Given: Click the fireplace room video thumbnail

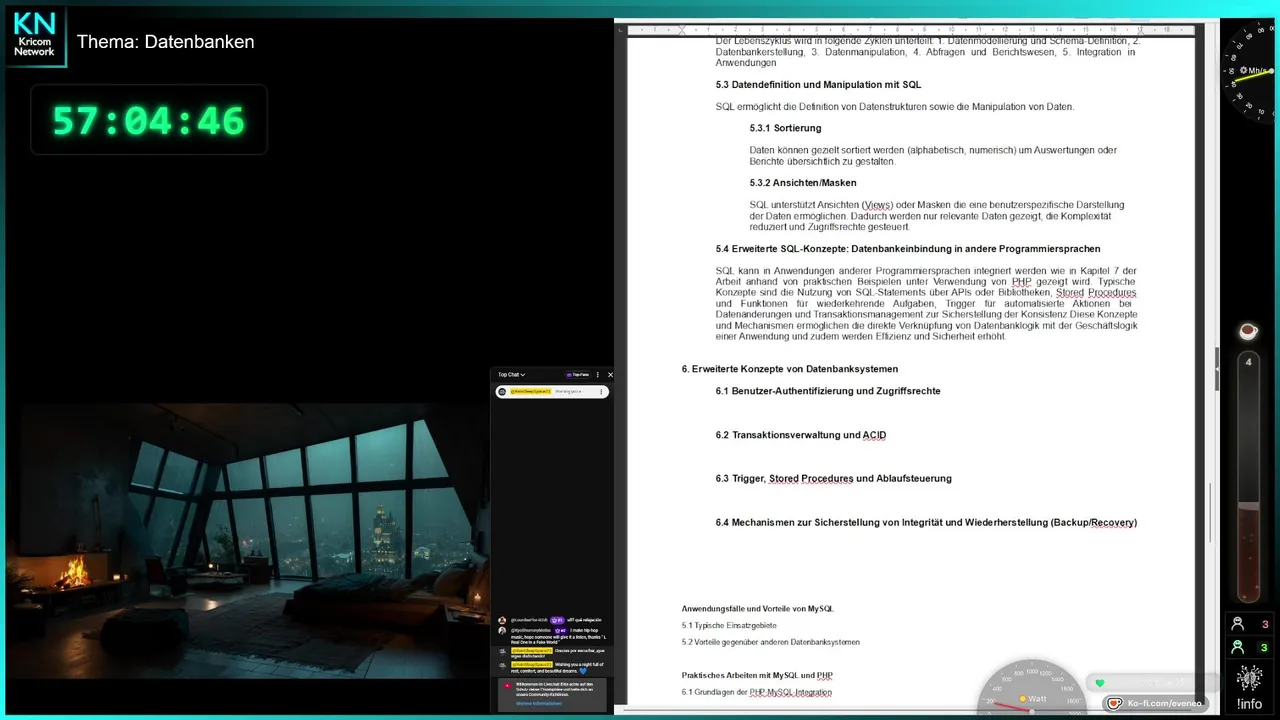Looking at the screenshot, I should pyautogui.click(x=247, y=541).
